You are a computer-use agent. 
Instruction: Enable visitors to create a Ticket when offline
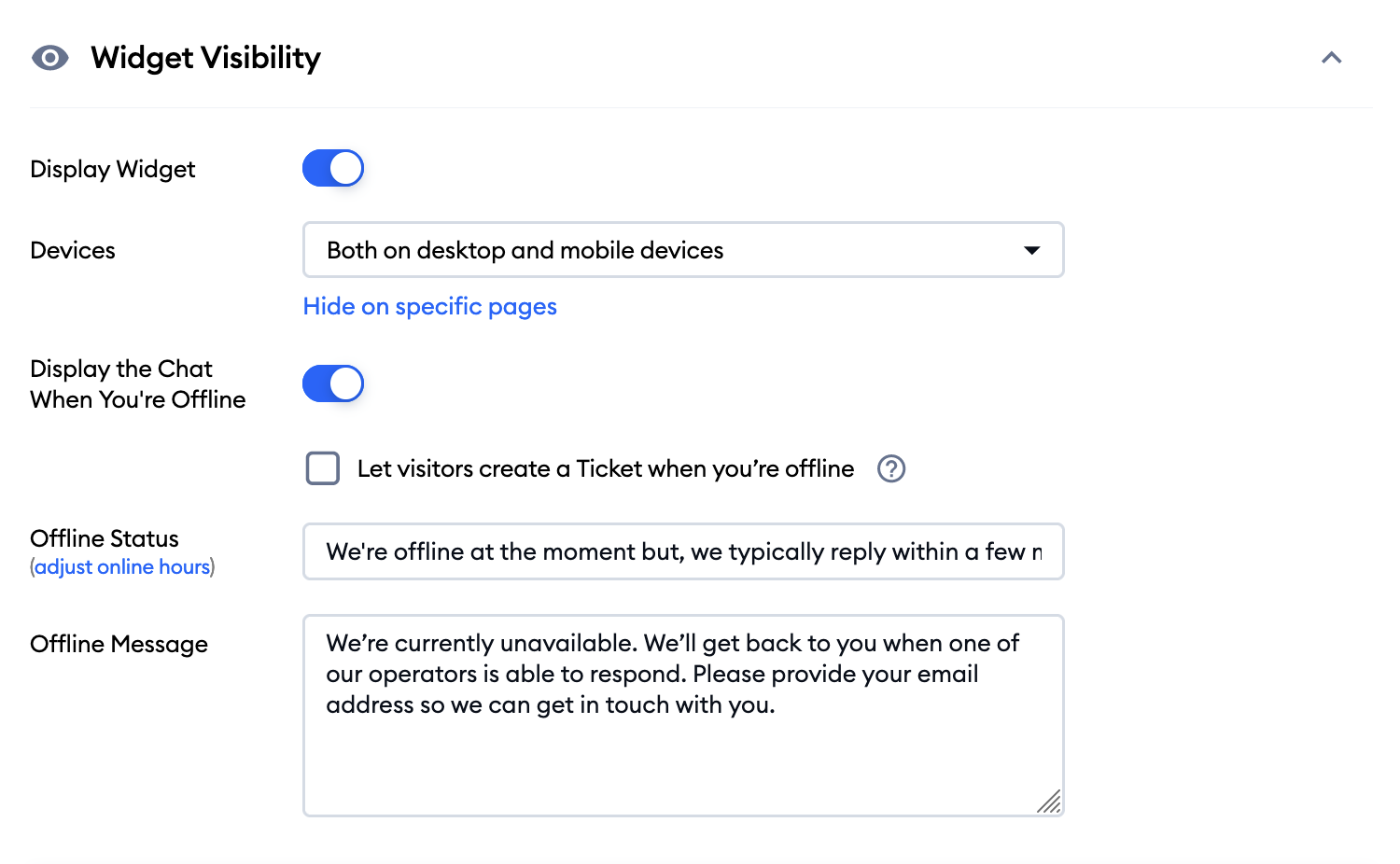coord(322,468)
